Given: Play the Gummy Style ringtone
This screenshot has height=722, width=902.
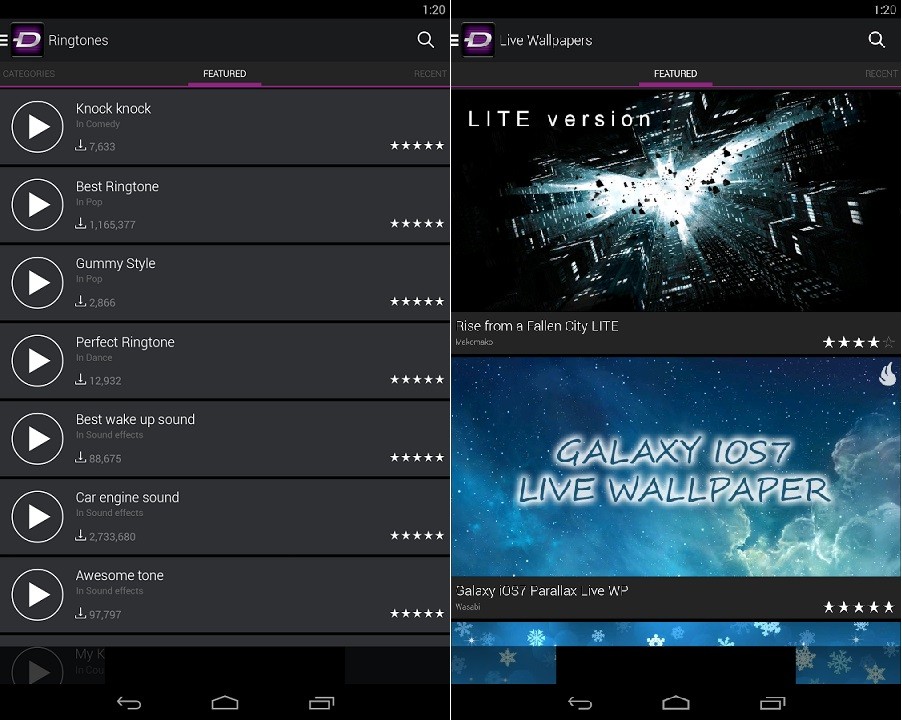Looking at the screenshot, I should 37,283.
